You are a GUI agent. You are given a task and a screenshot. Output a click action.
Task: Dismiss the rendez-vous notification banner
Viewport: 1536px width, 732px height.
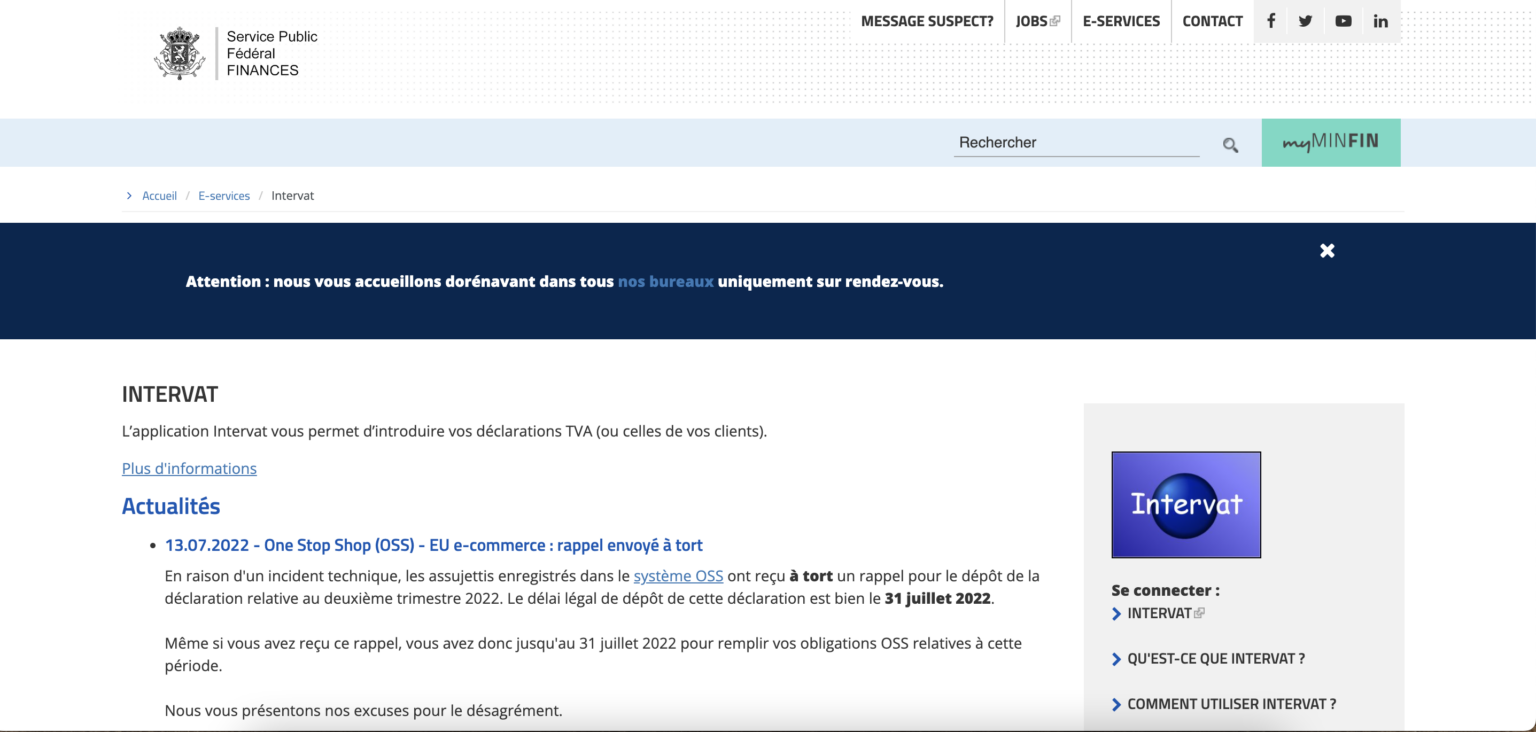1327,250
